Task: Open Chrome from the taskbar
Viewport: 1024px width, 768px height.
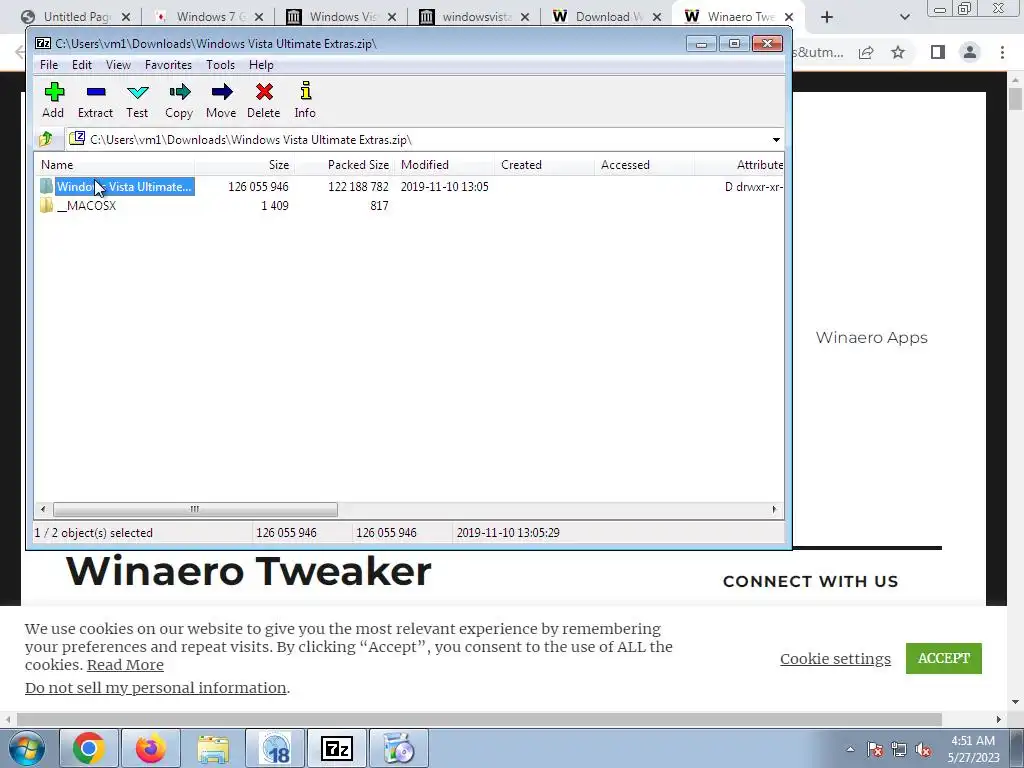Action: (89, 748)
